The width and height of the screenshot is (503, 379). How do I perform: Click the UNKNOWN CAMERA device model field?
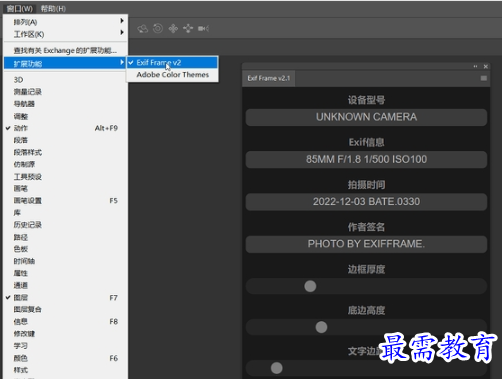[x=366, y=117]
